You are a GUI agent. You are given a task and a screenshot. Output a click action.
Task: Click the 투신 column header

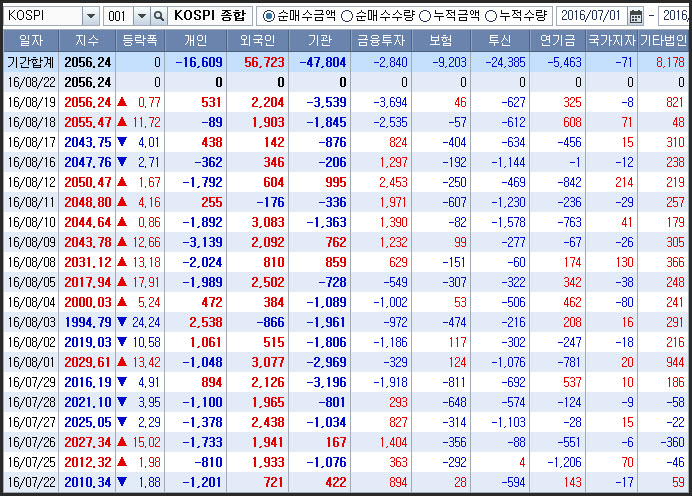coord(500,41)
